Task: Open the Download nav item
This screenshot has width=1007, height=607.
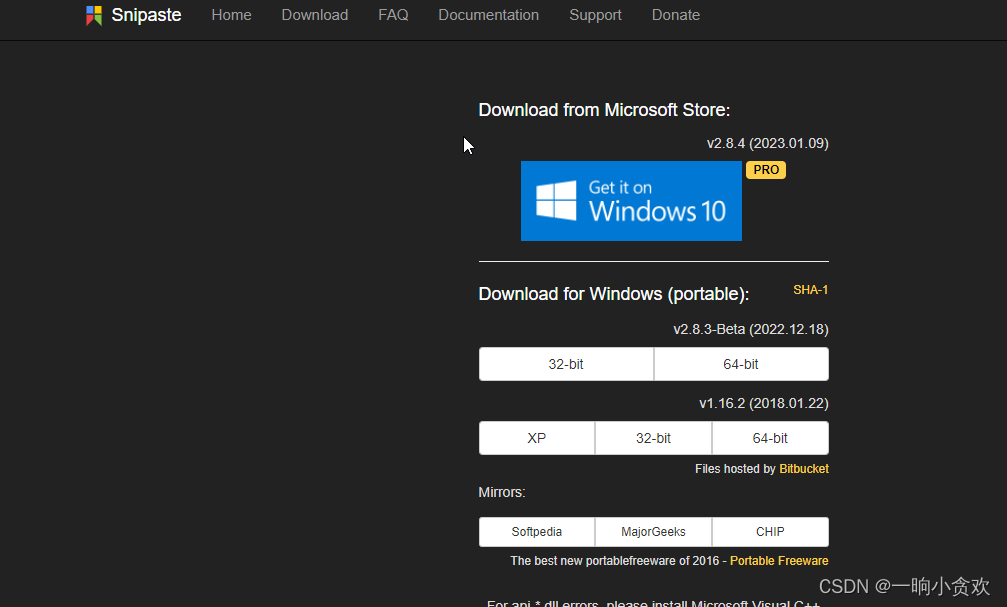Action: coord(315,15)
